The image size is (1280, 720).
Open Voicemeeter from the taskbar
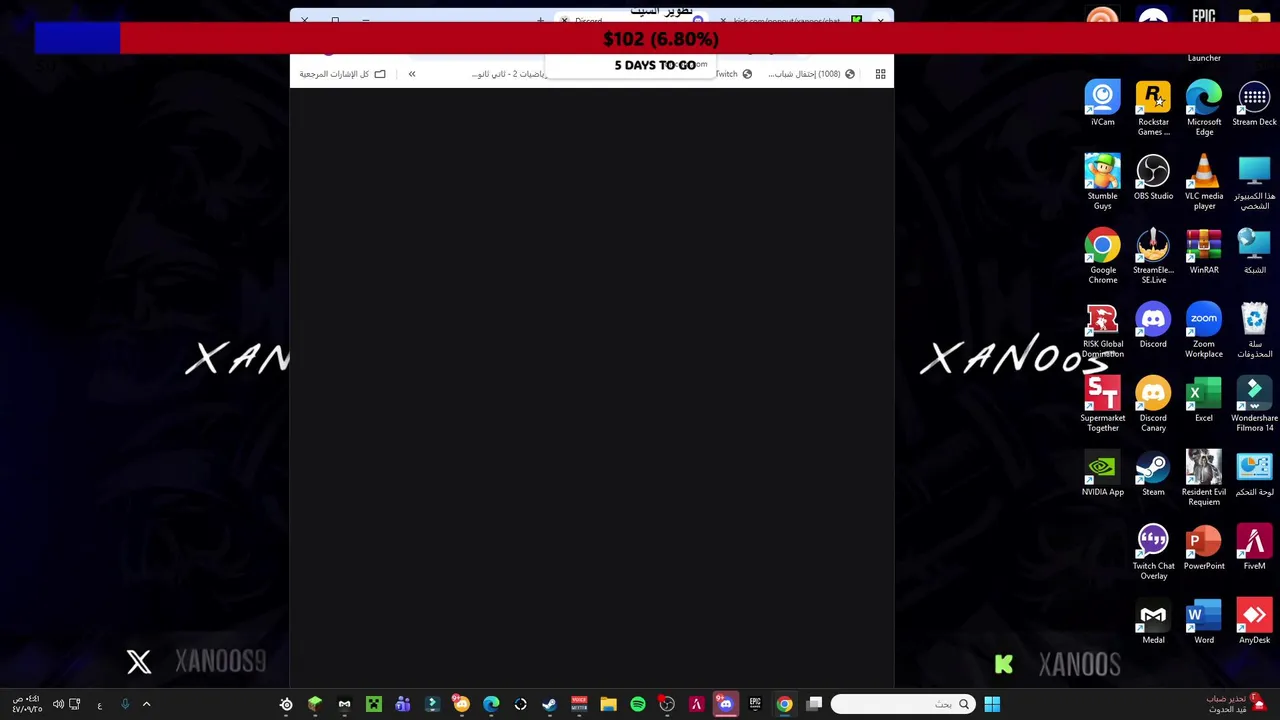[x=579, y=704]
